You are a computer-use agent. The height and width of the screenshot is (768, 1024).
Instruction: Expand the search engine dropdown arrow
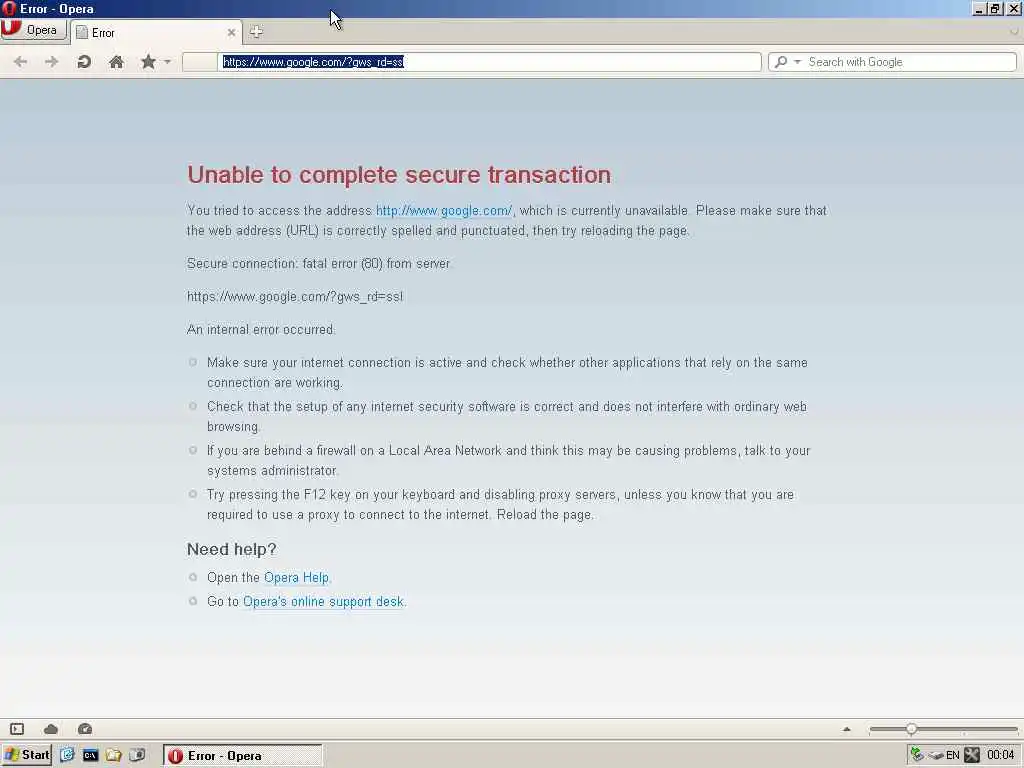coord(797,62)
